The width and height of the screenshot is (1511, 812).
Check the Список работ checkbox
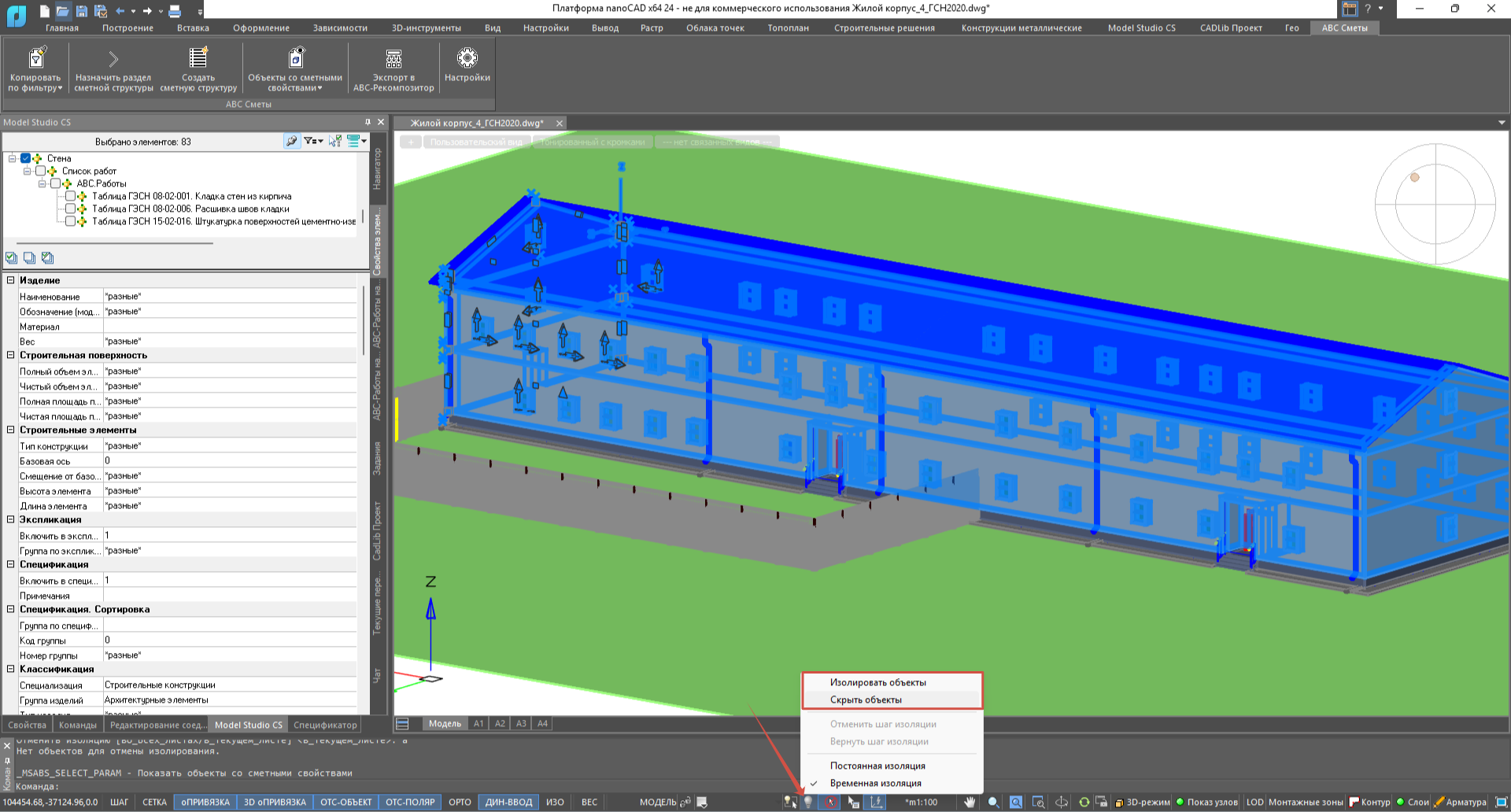(x=41, y=171)
